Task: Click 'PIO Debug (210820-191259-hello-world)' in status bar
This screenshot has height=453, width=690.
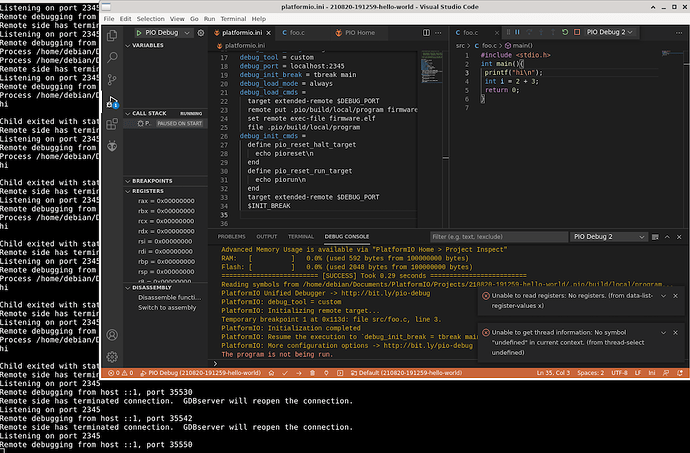Action: click(200, 373)
